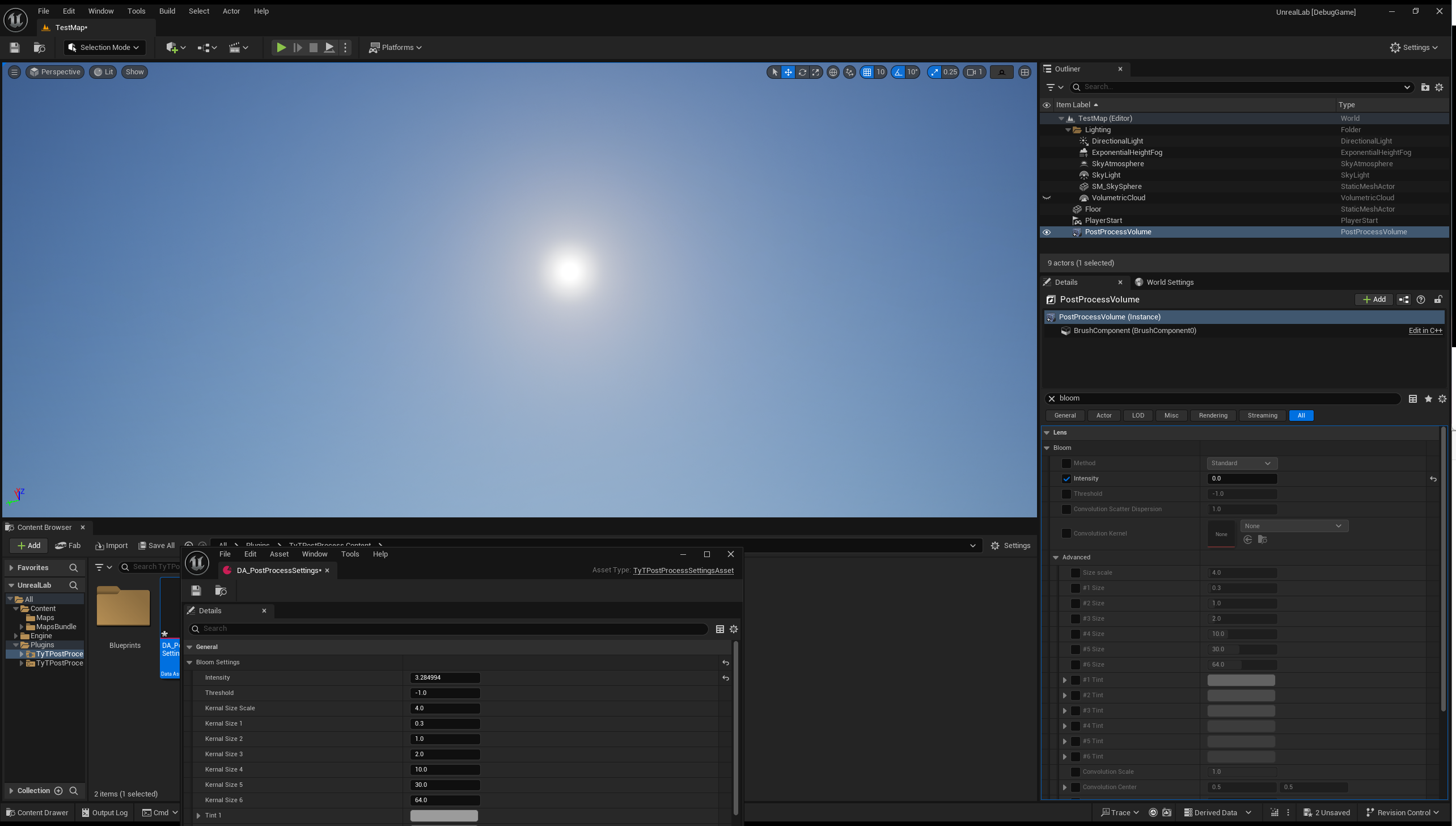This screenshot has height=826, width=1456.
Task: Select the Move tool in the viewport toolbar
Action: click(x=788, y=72)
